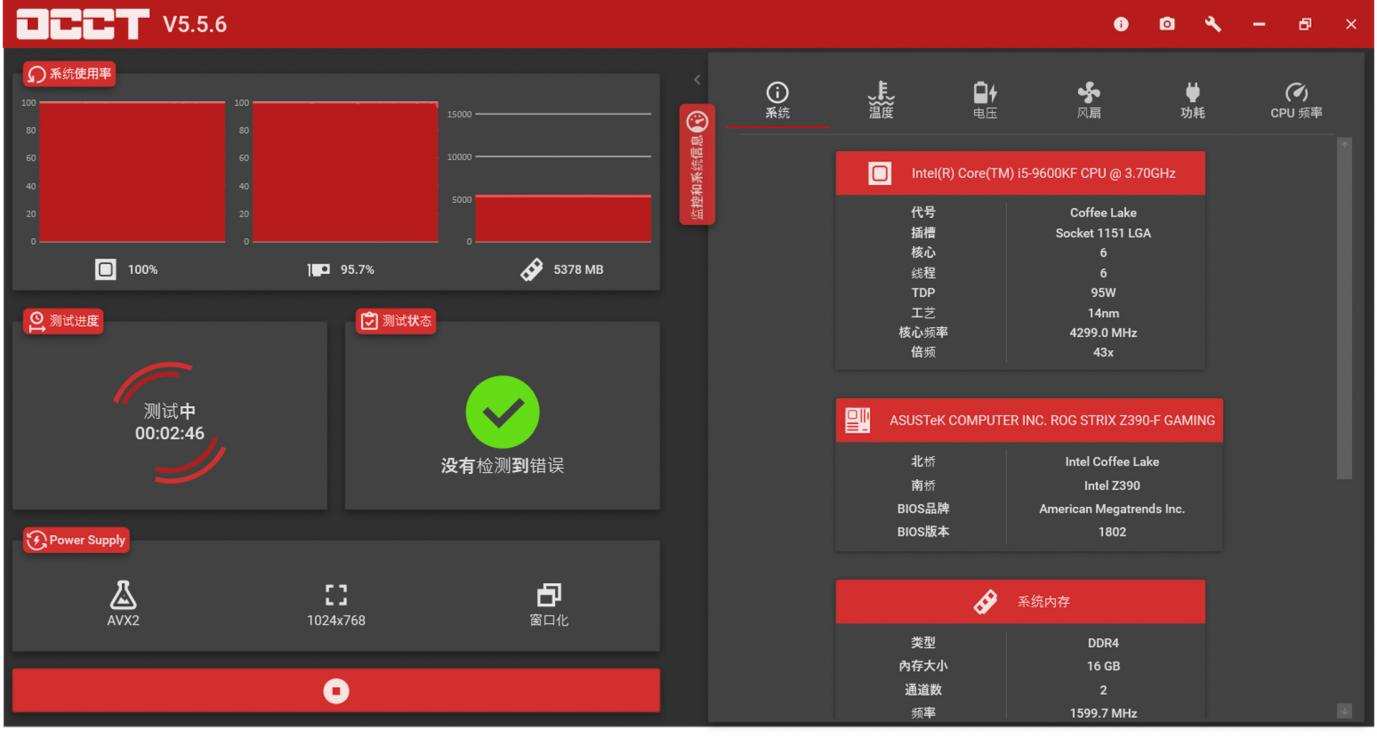Click the GPU usage graph

(x=345, y=172)
